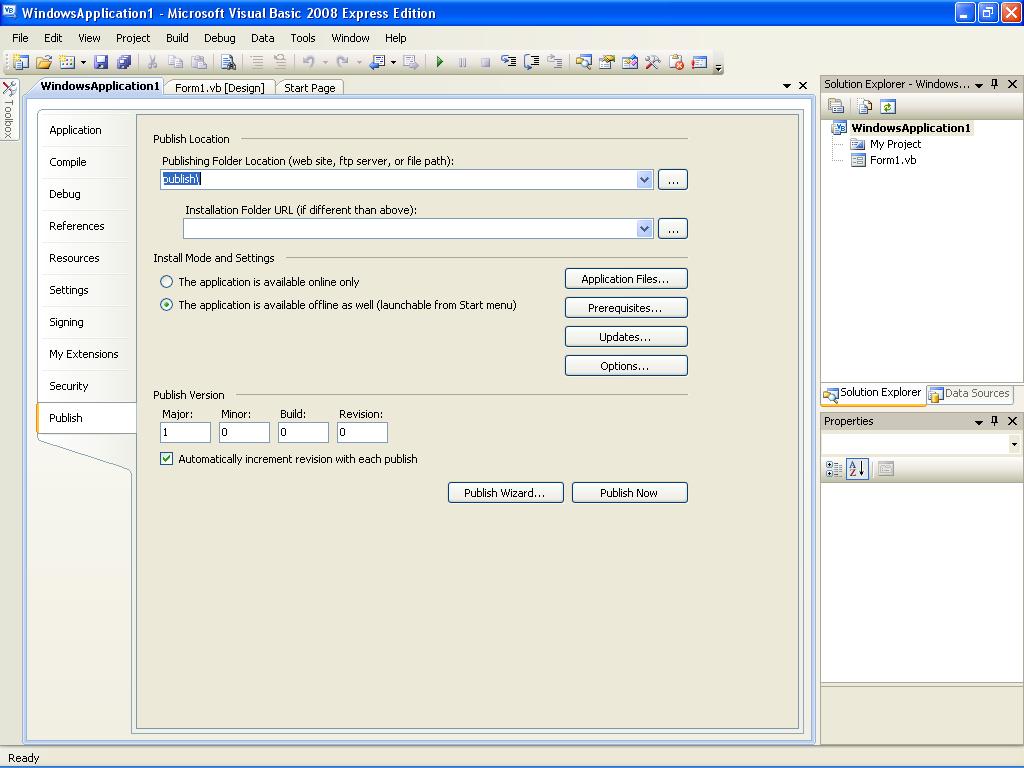The height and width of the screenshot is (768, 1024).
Task: Switch to Start Page tab
Action: point(310,88)
